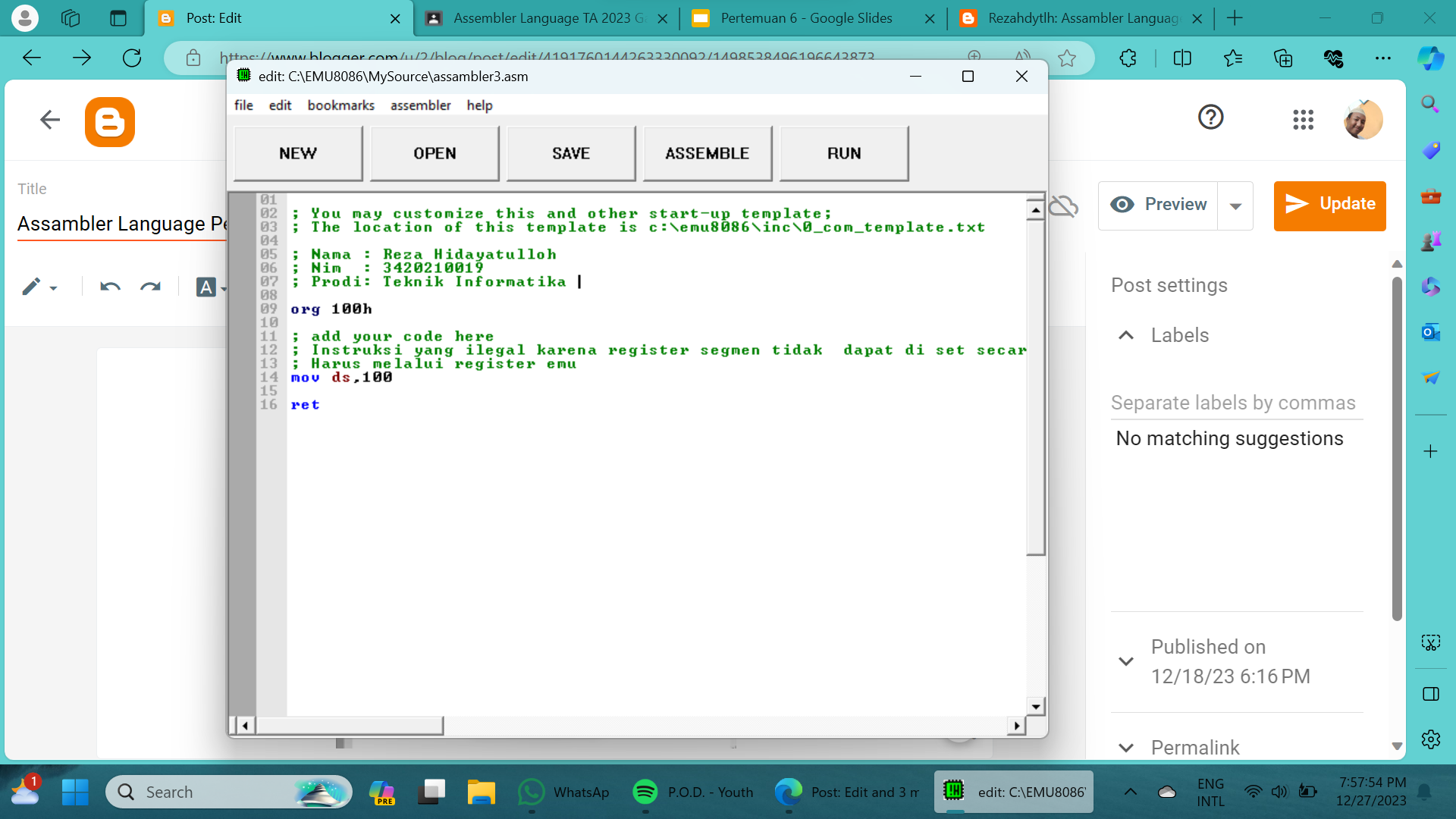Open the assembler menu
Screen dimensions: 1456x819
(420, 105)
